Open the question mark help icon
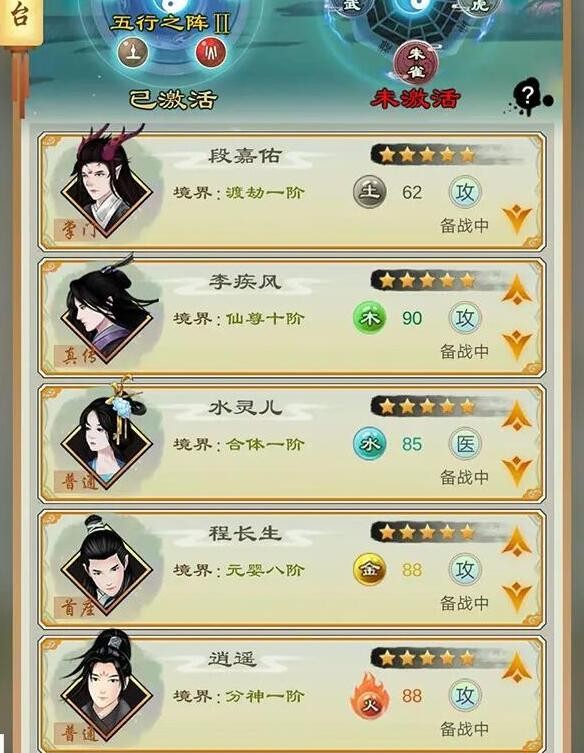 [x=528, y=99]
